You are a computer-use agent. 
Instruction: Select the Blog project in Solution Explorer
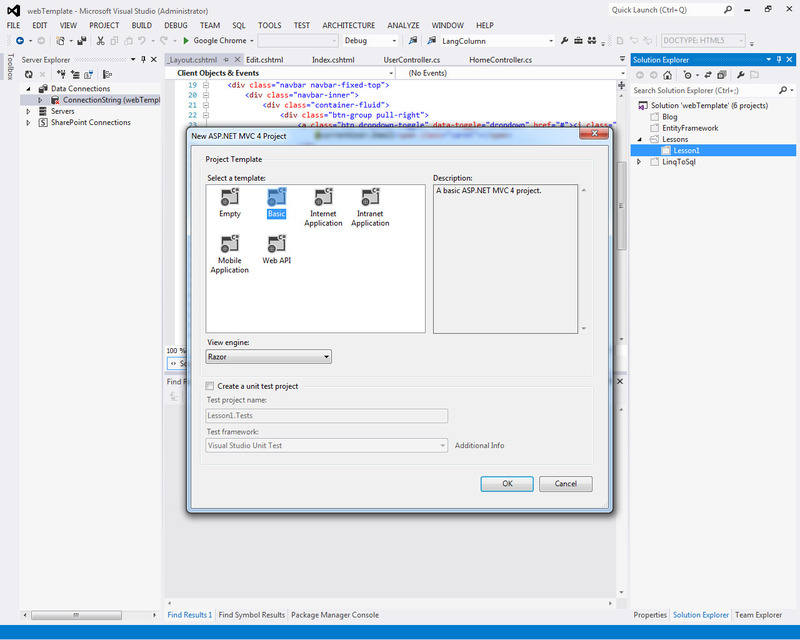coord(669,117)
